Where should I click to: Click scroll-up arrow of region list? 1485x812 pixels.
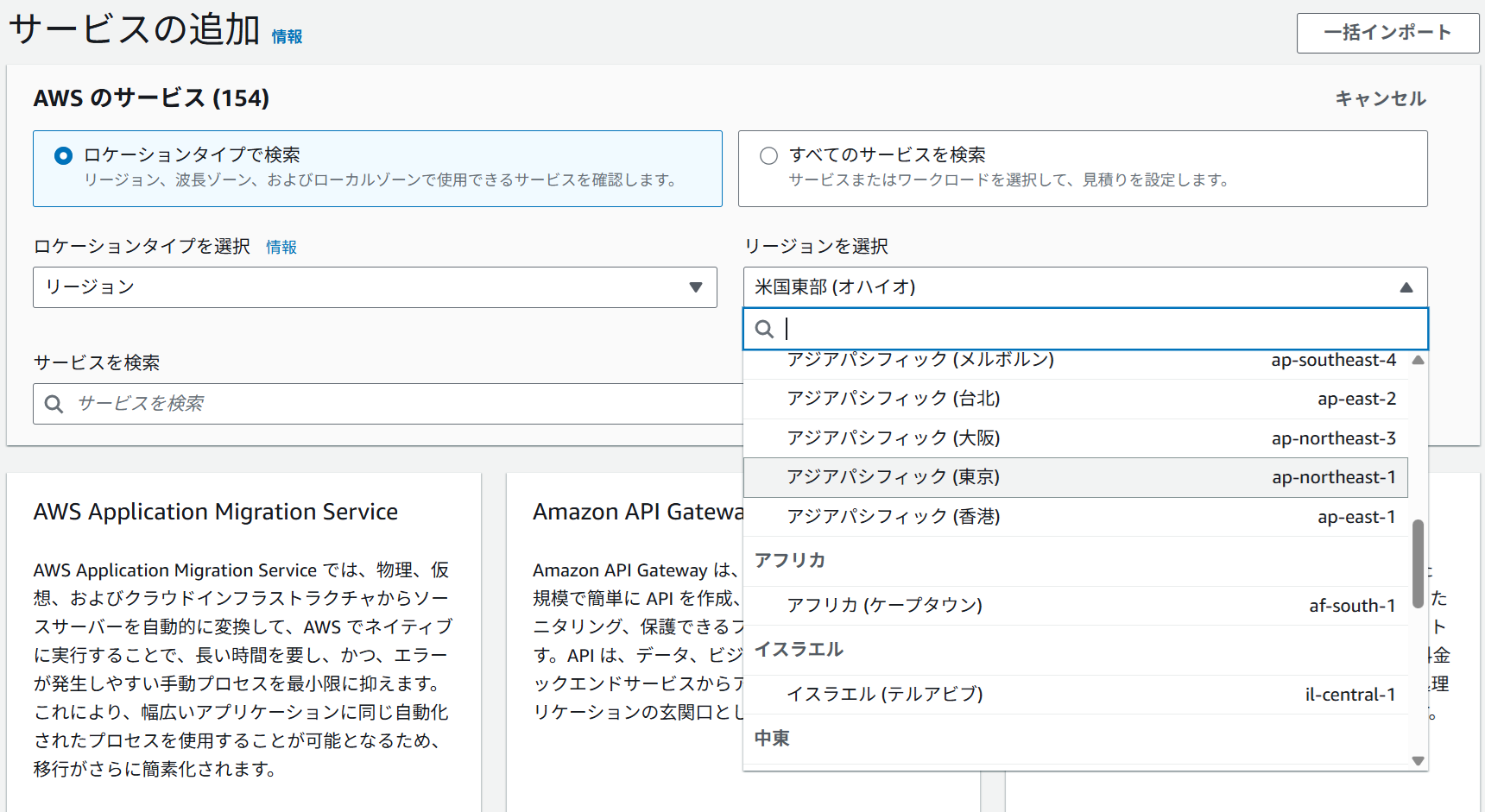[1418, 360]
